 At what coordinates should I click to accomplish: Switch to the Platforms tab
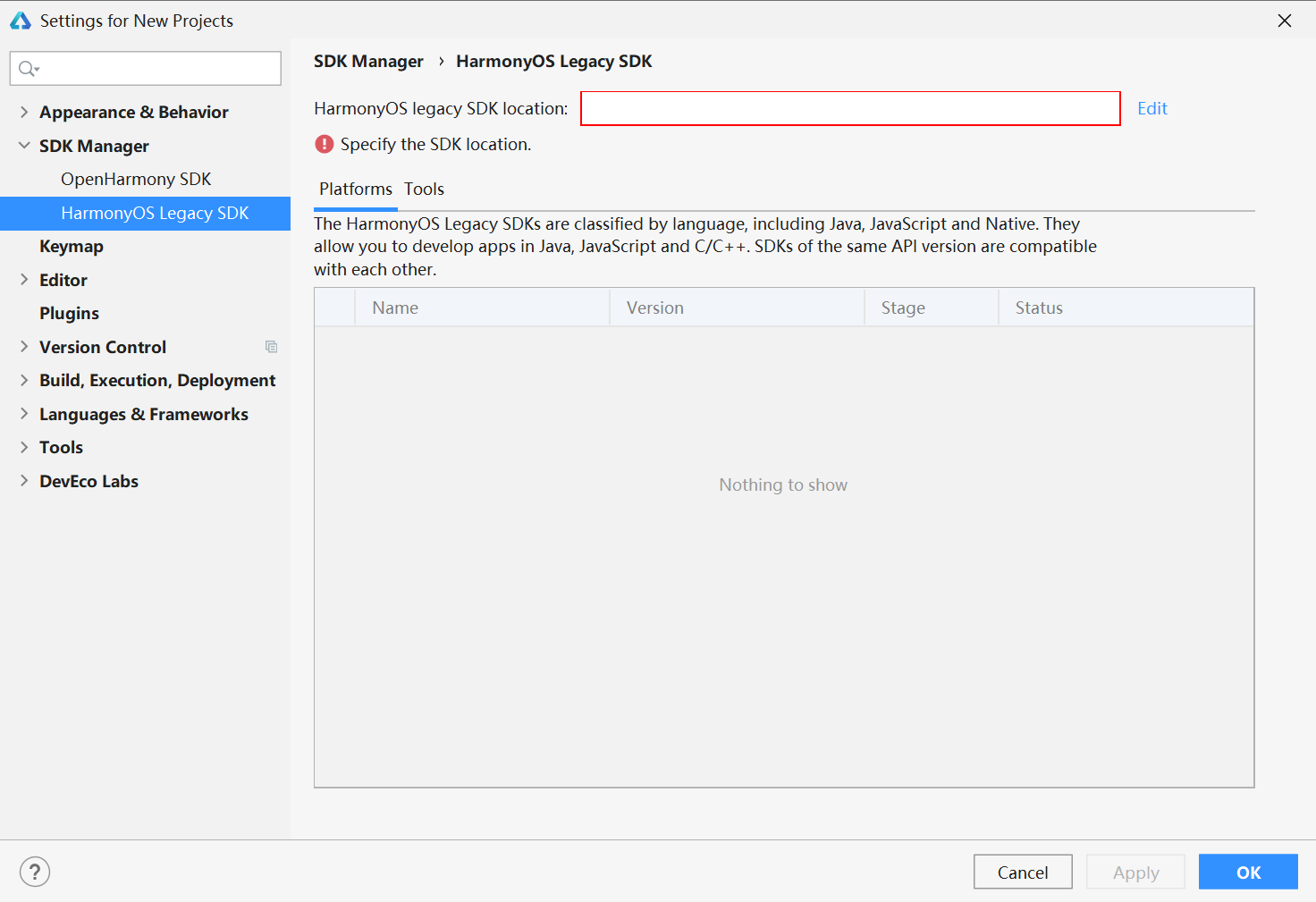click(x=356, y=190)
